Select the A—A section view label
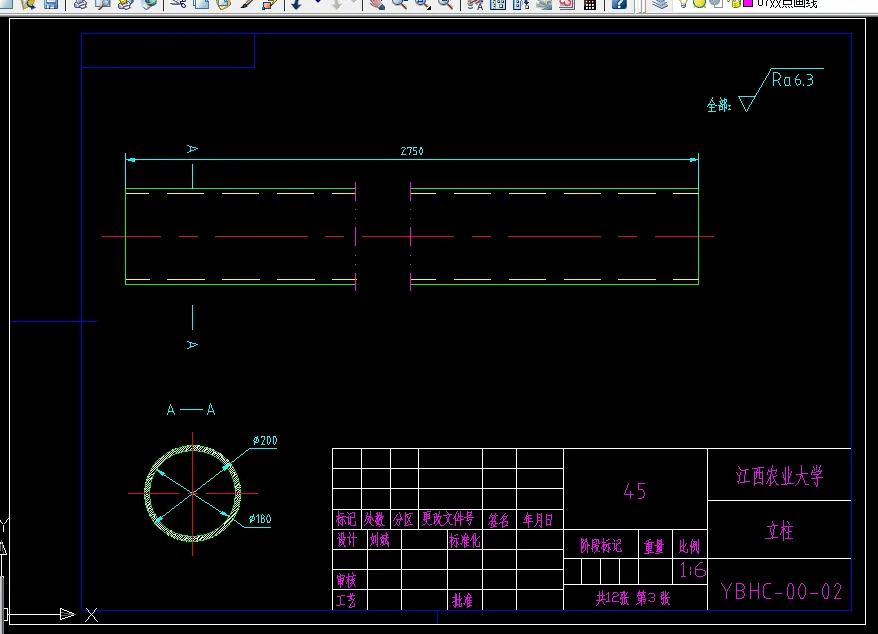This screenshot has width=878, height=634. pyautogui.click(x=191, y=409)
